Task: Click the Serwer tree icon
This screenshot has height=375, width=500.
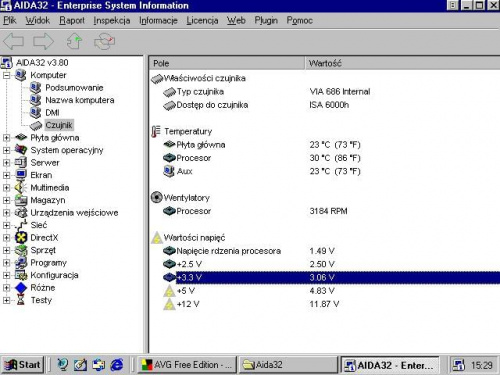Action: tap(21, 163)
